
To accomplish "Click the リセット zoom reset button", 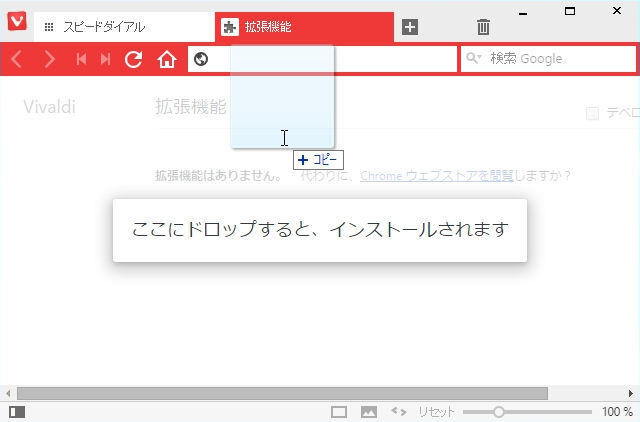I will tap(436, 412).
